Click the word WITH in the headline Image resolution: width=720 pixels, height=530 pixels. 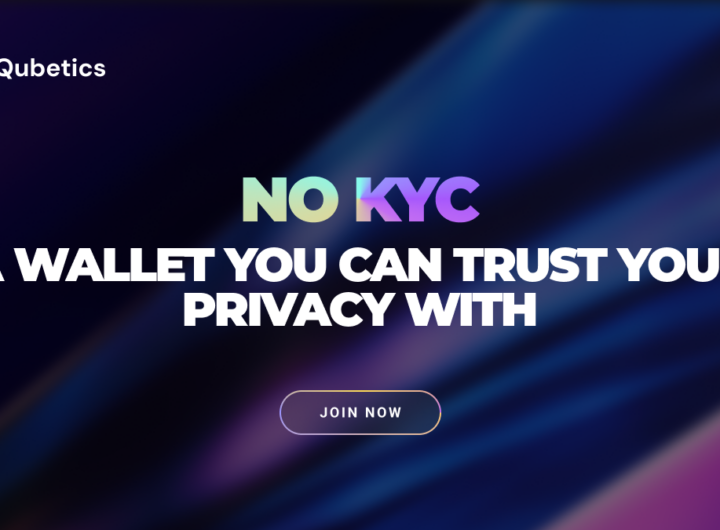(x=472, y=310)
